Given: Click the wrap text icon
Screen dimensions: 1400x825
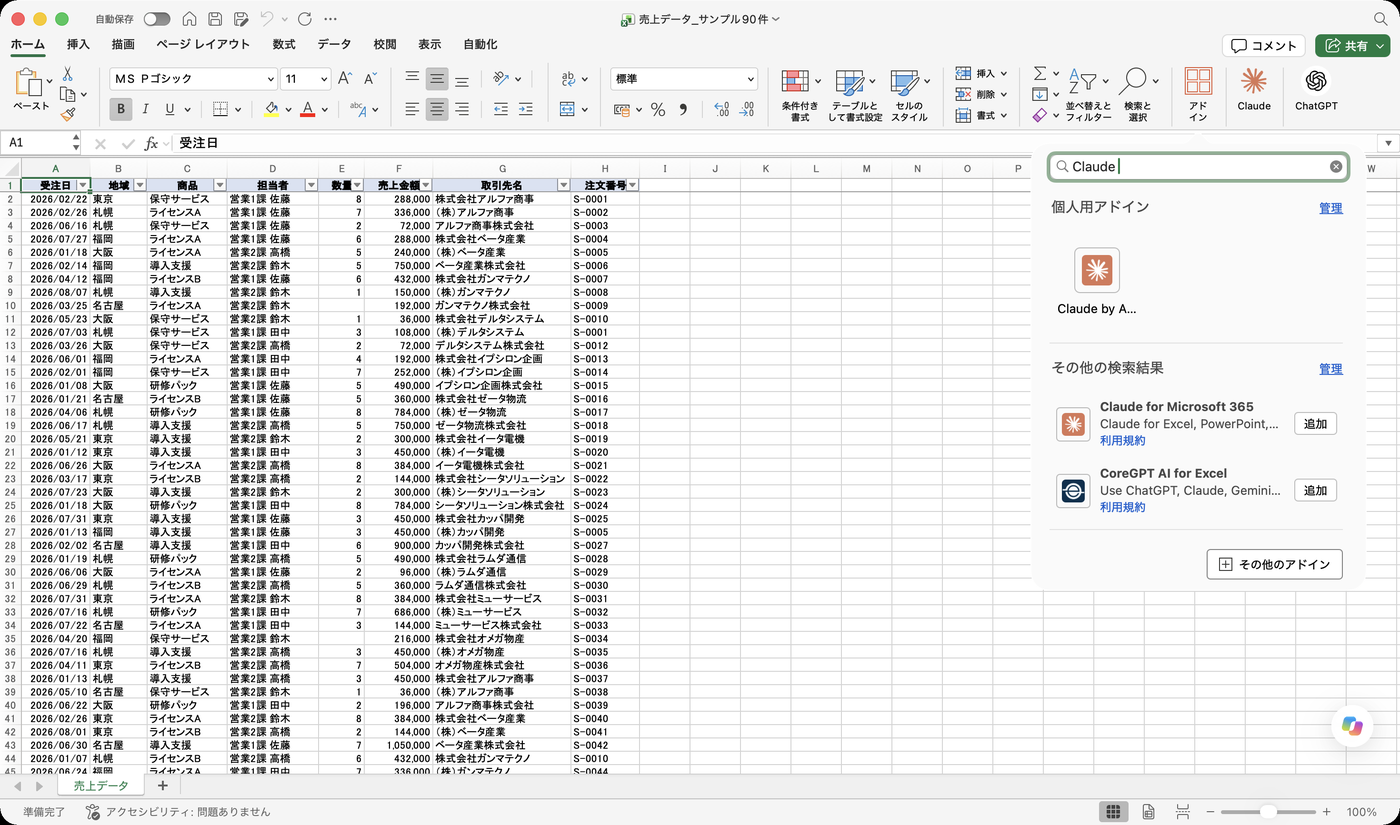Looking at the screenshot, I should click(568, 79).
